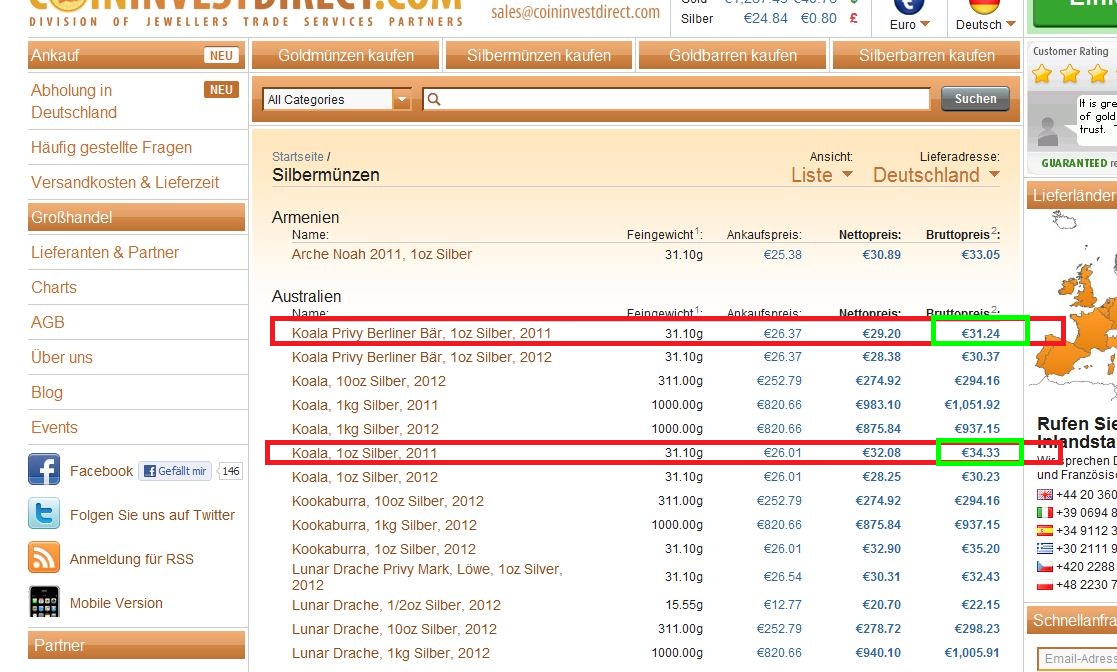Image resolution: width=1117 pixels, height=672 pixels.
Task: Open the All Categories dropdown
Action: click(x=337, y=99)
